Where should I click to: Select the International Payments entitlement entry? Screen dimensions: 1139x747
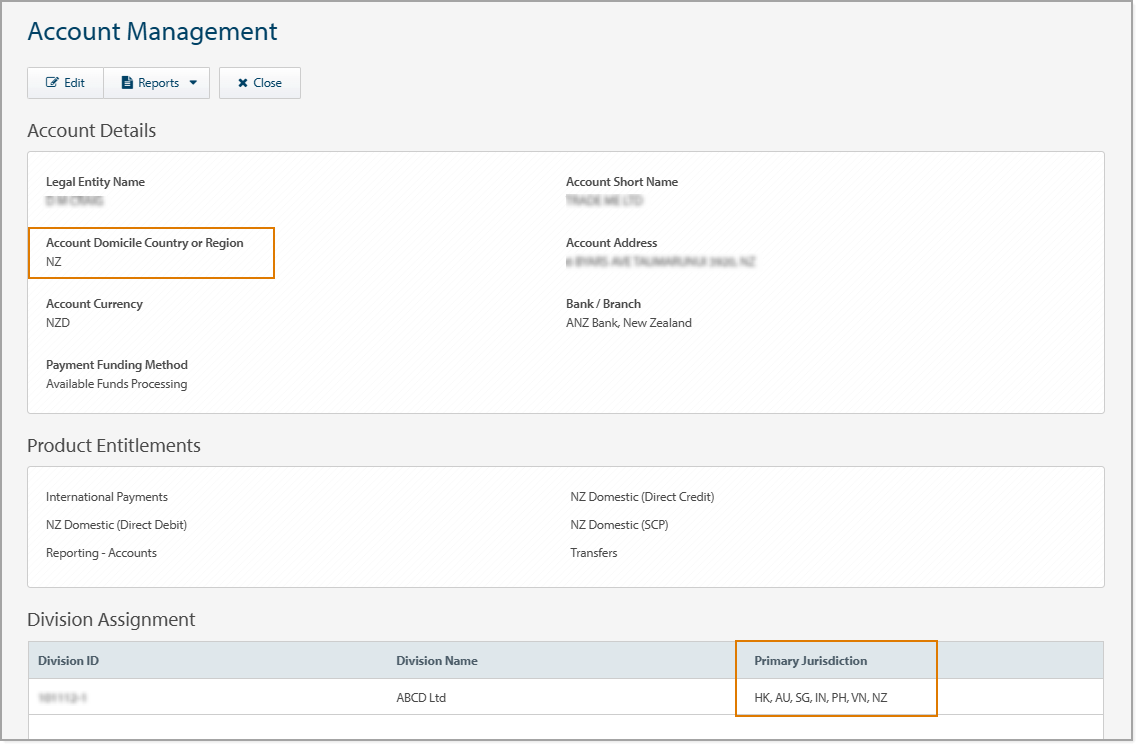click(106, 496)
